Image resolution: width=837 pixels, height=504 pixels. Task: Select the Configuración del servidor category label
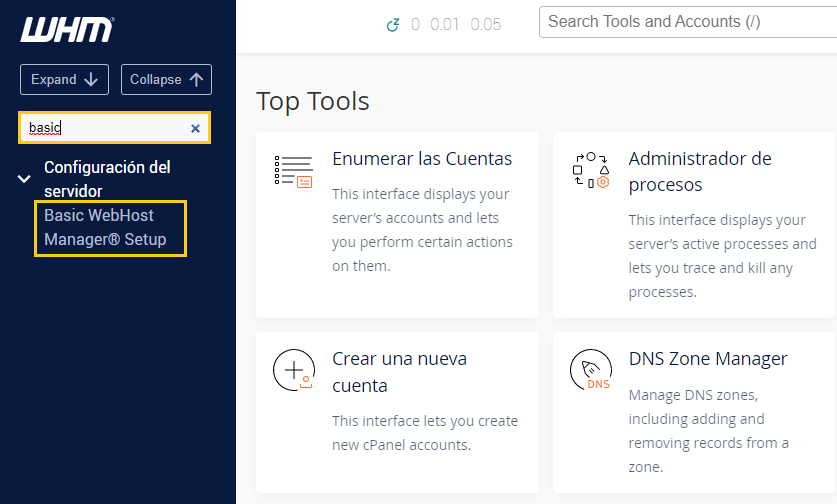(x=107, y=179)
